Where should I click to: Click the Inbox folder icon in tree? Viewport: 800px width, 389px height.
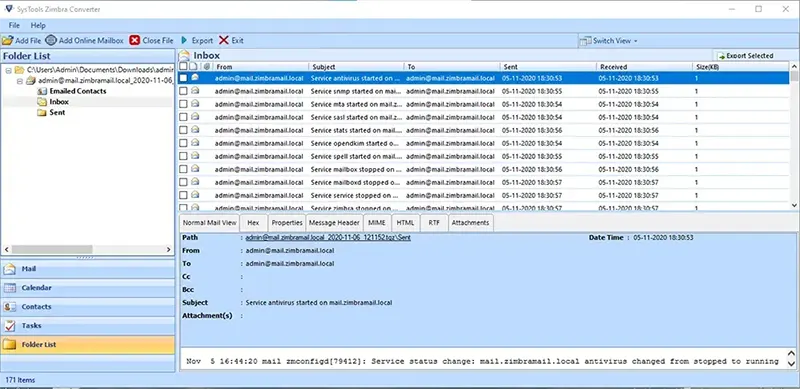[x=42, y=102]
